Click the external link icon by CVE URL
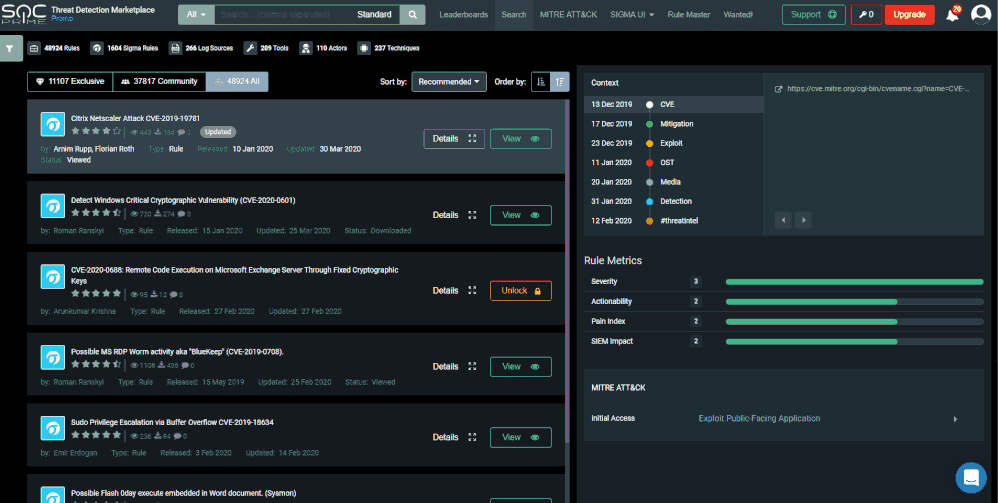This screenshot has width=998, height=503. 778,89
